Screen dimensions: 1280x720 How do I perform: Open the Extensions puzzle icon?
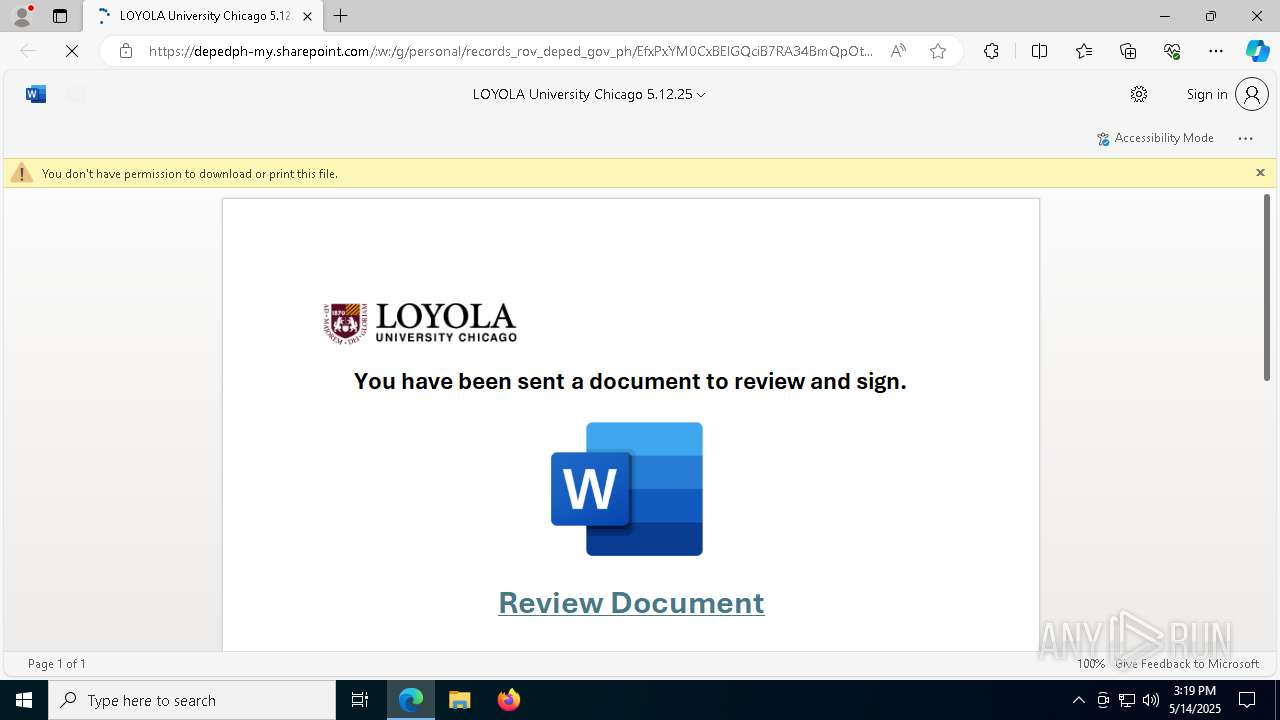point(991,51)
